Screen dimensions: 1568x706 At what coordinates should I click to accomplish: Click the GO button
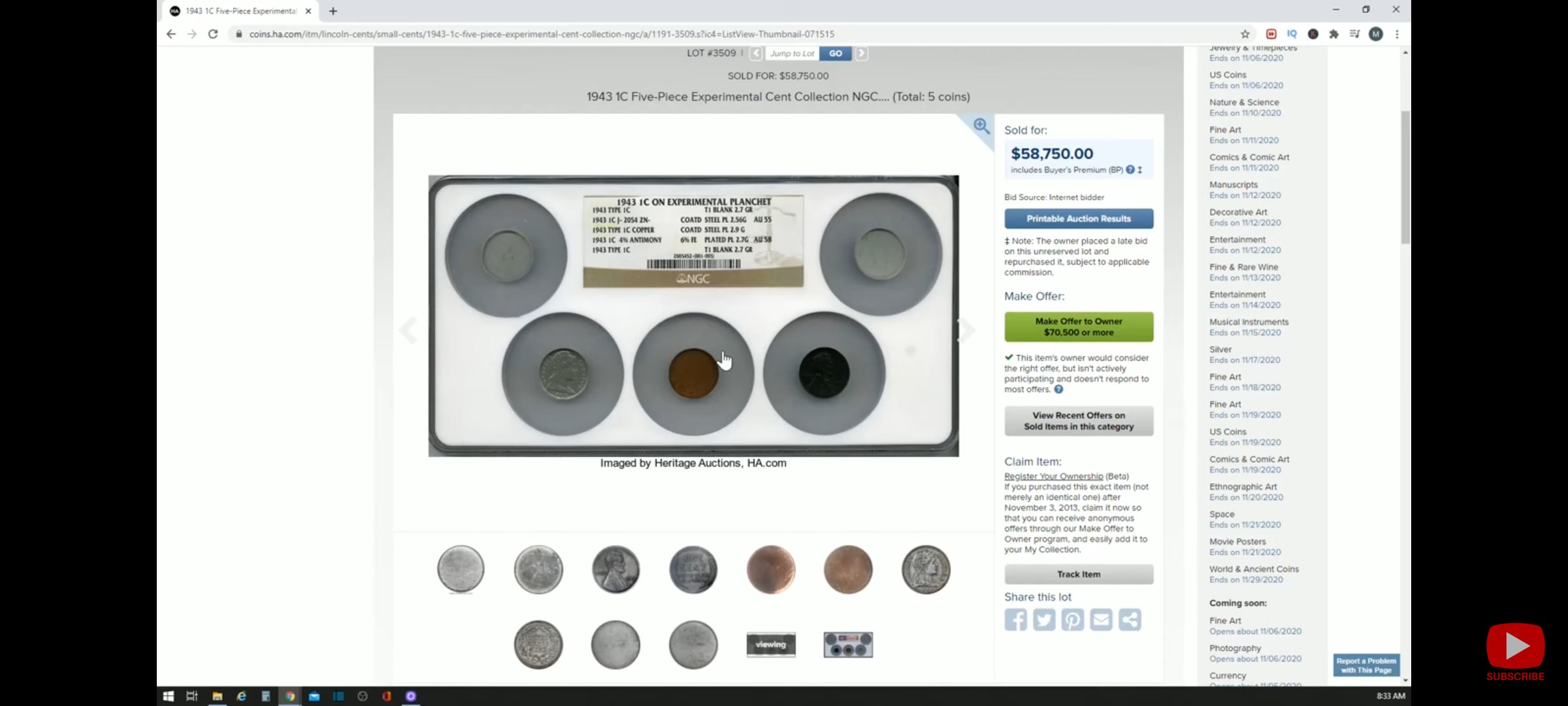point(836,54)
